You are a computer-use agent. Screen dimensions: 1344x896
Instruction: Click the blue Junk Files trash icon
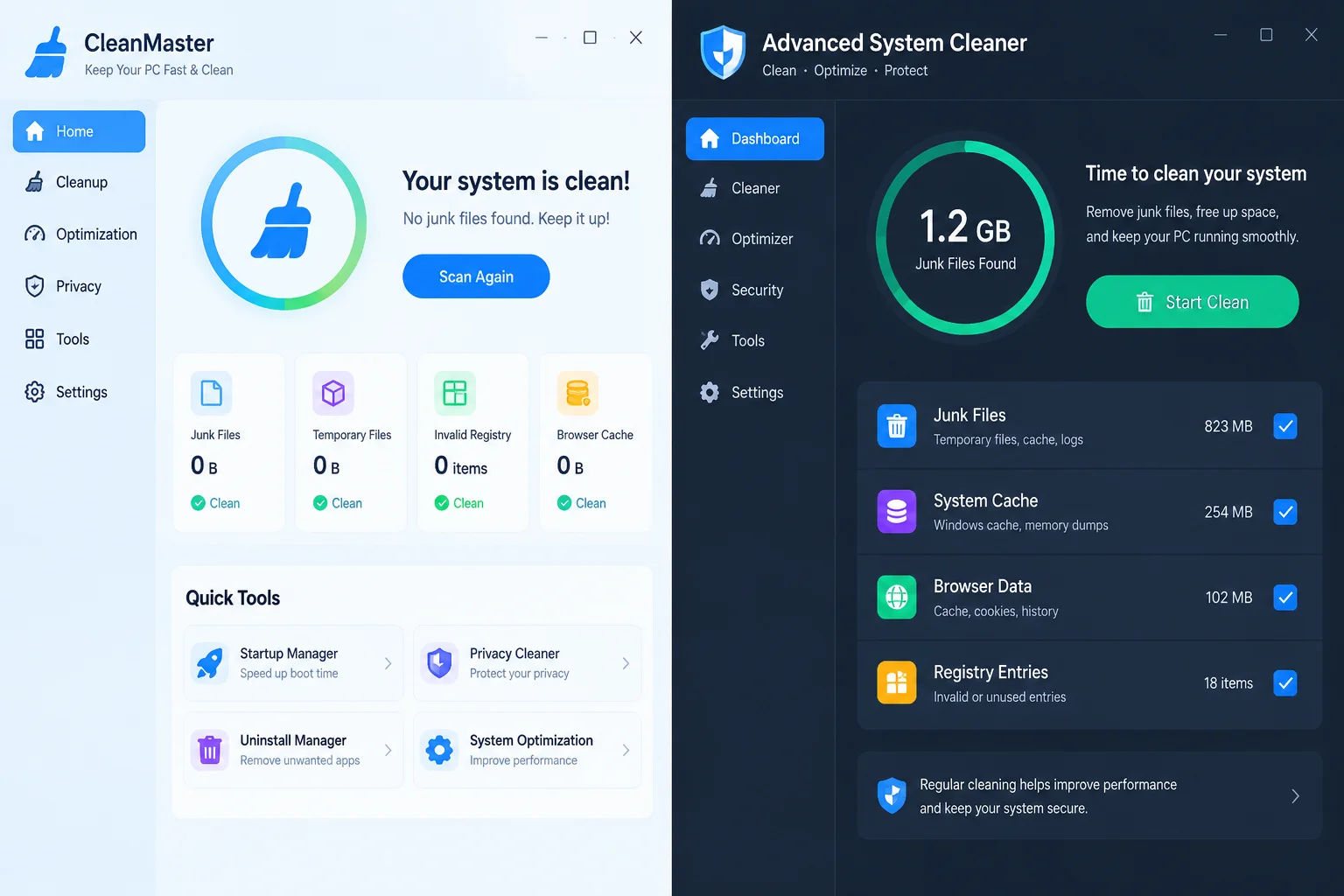pos(897,426)
